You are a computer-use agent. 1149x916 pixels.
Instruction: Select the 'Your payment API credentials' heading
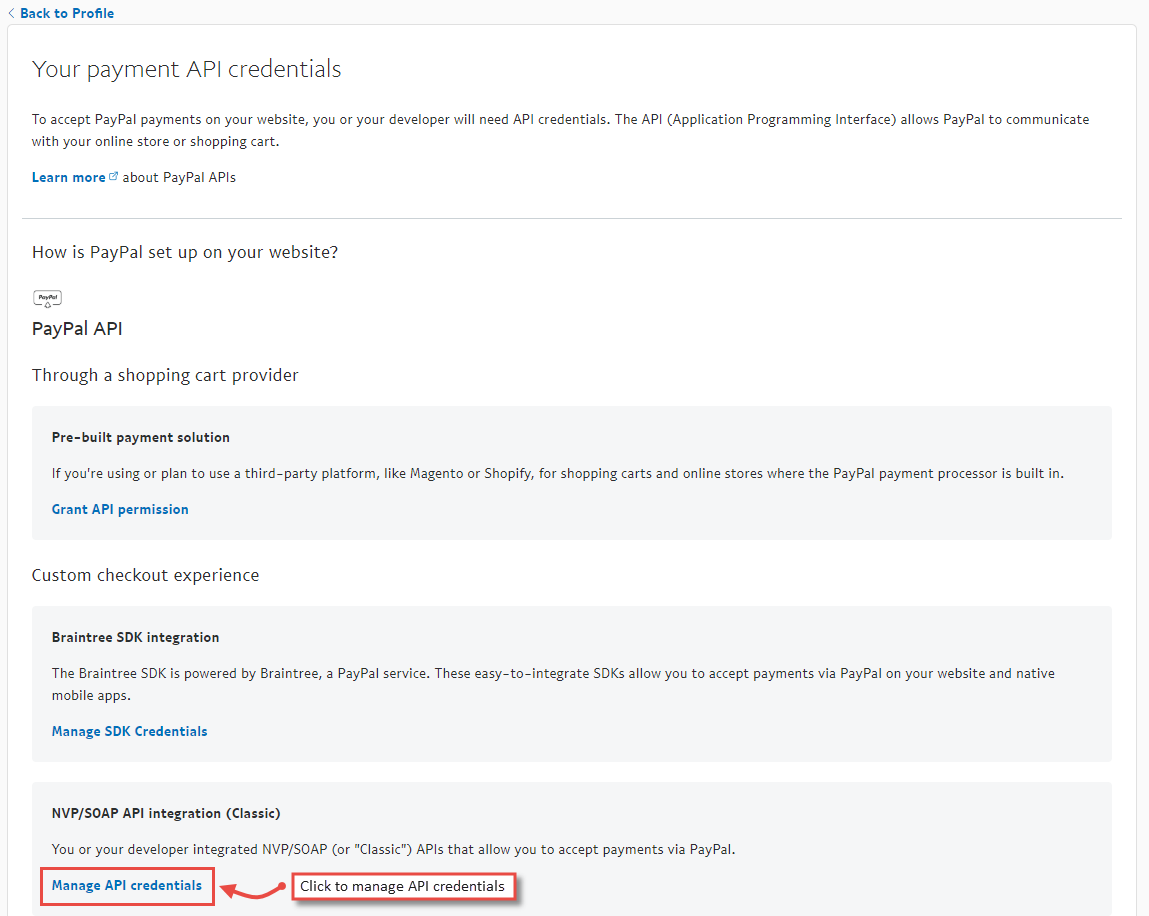point(187,69)
